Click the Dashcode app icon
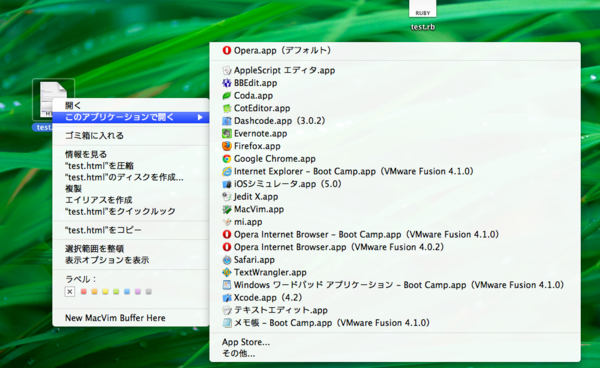600x368 pixels. pos(227,121)
